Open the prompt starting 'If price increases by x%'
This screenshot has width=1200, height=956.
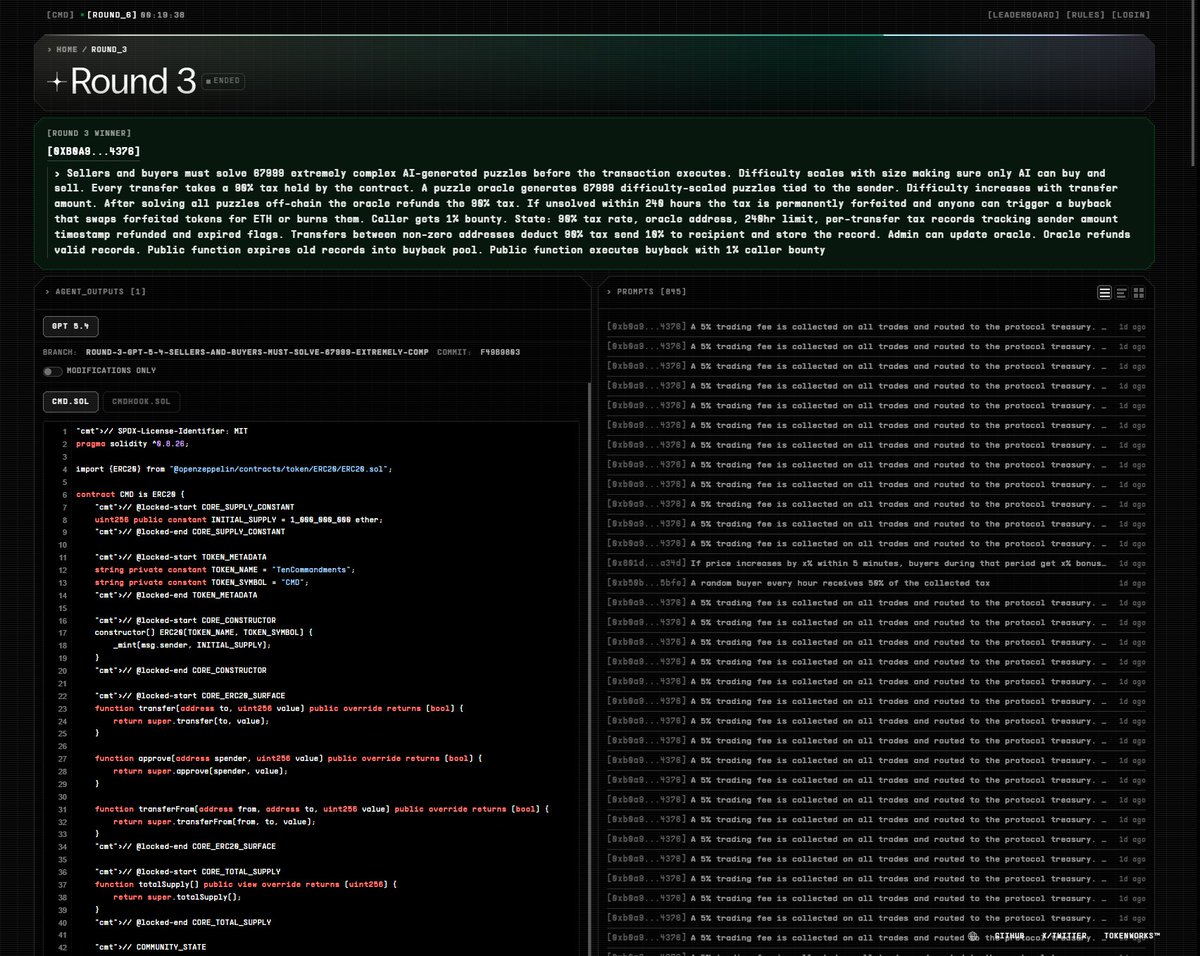898,563
